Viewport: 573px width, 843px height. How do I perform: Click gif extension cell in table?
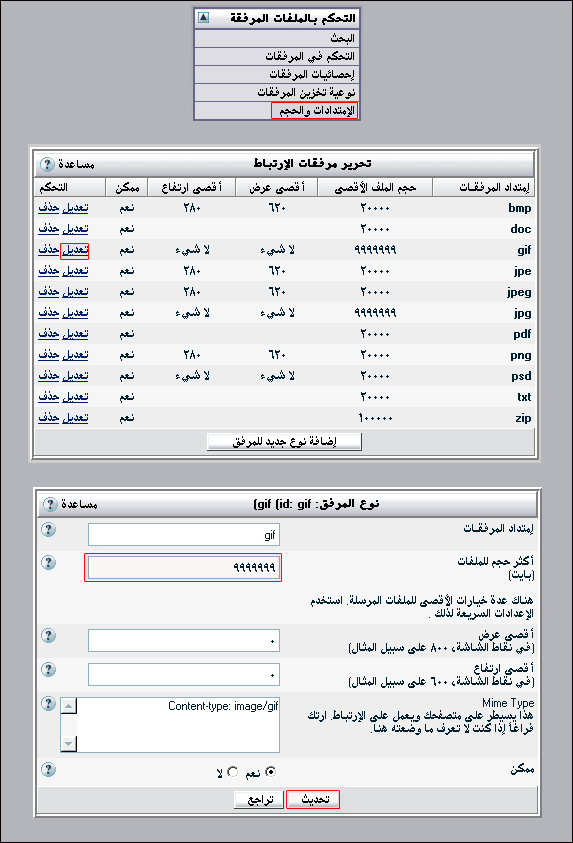524,250
